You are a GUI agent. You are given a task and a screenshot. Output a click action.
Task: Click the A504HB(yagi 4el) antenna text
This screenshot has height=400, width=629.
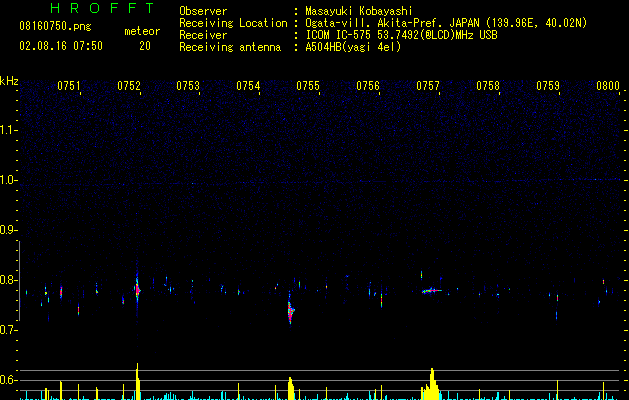(353, 47)
